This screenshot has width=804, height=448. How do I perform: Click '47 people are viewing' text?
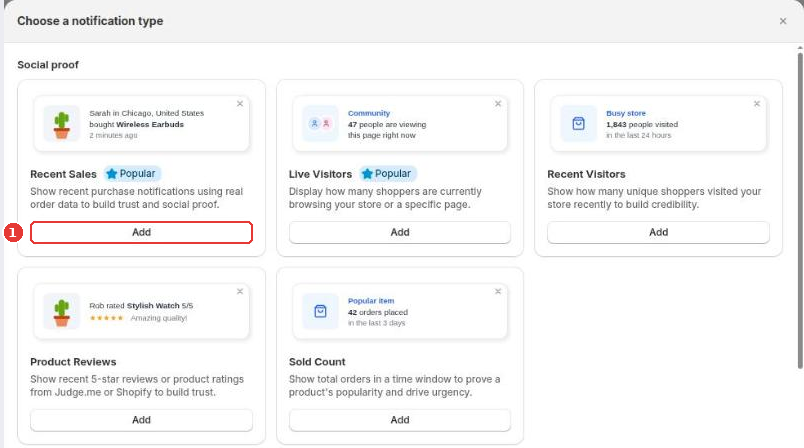pos(387,125)
